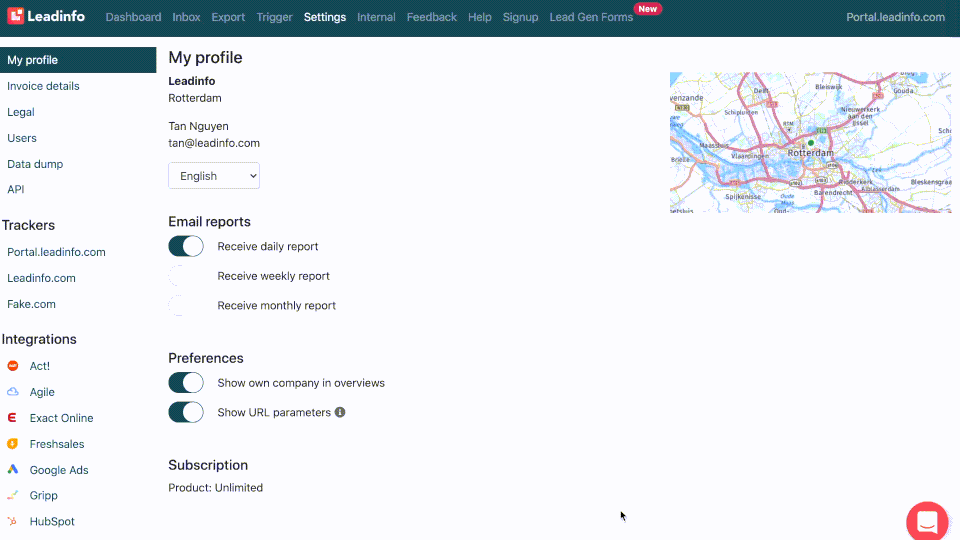Disable Receive daily report toggle
This screenshot has height=540, width=960.
point(186,246)
